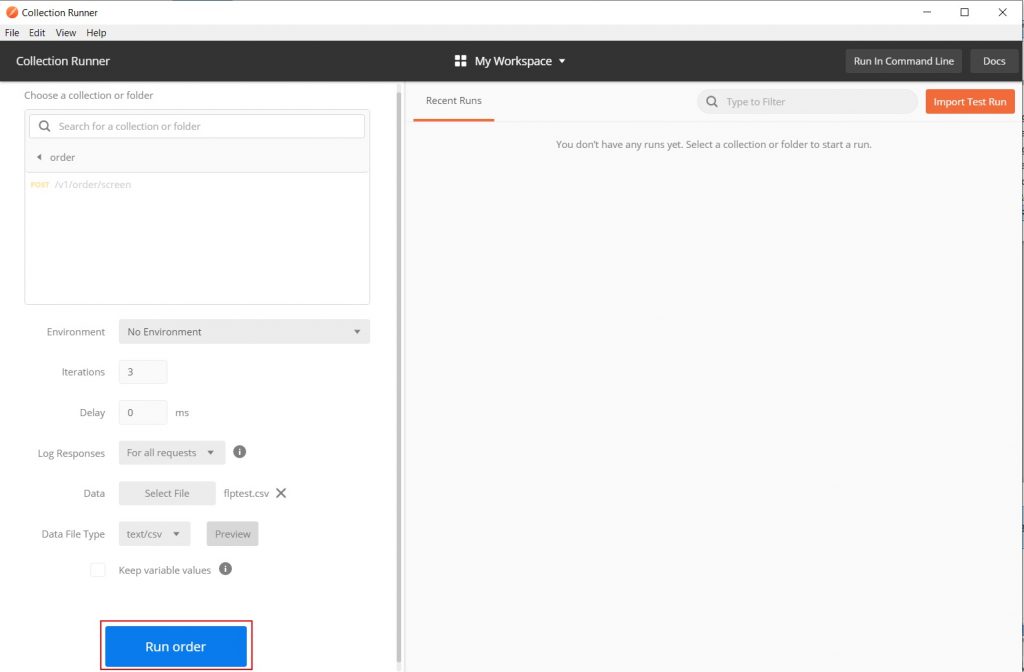Click the workspace grid icon
The height and width of the screenshot is (672, 1024).
[460, 61]
